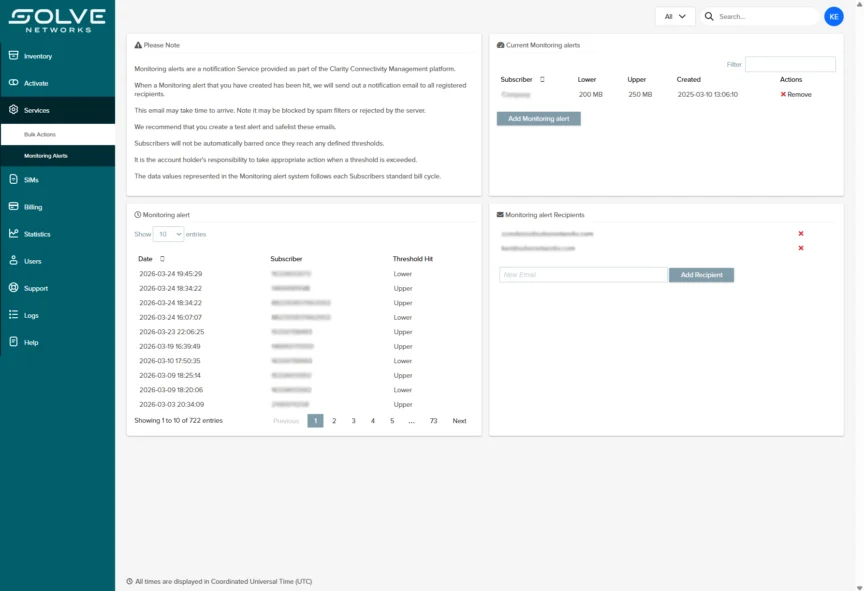This screenshot has height=591, width=864.
Task: Sort the Subscriber column in Current Monitoring alerts
Action: 541,79
